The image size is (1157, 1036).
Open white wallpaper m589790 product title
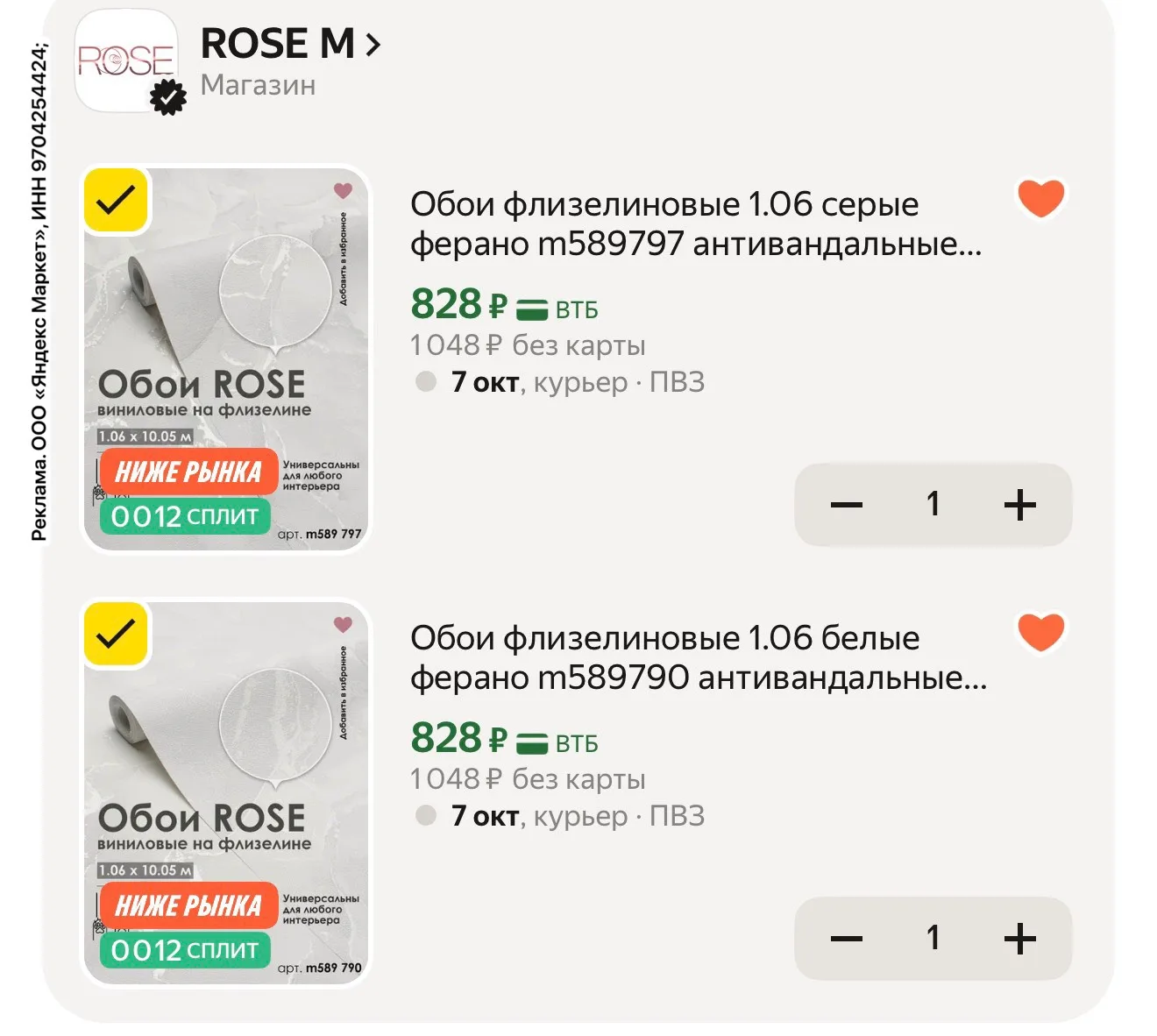pyautogui.click(x=699, y=657)
